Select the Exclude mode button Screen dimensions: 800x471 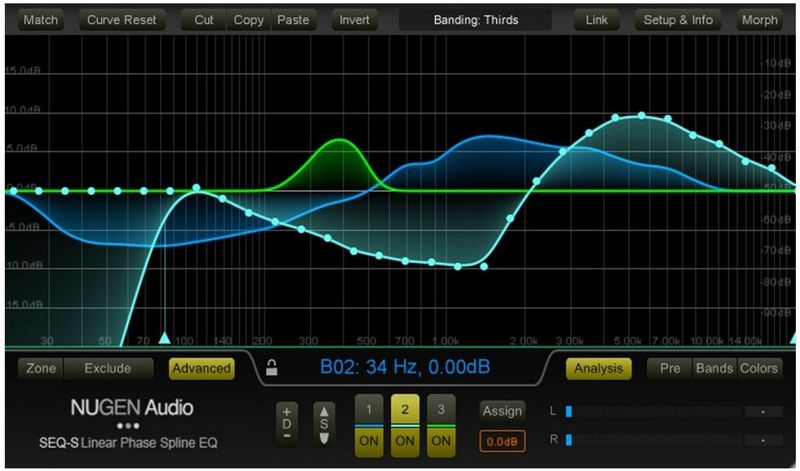108,368
